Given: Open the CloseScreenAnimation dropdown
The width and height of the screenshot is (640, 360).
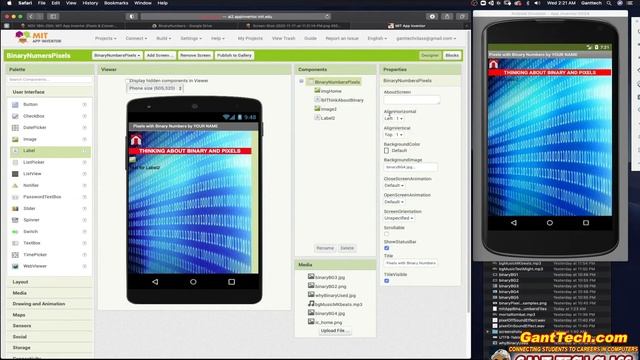Looking at the screenshot, I should point(394,185).
